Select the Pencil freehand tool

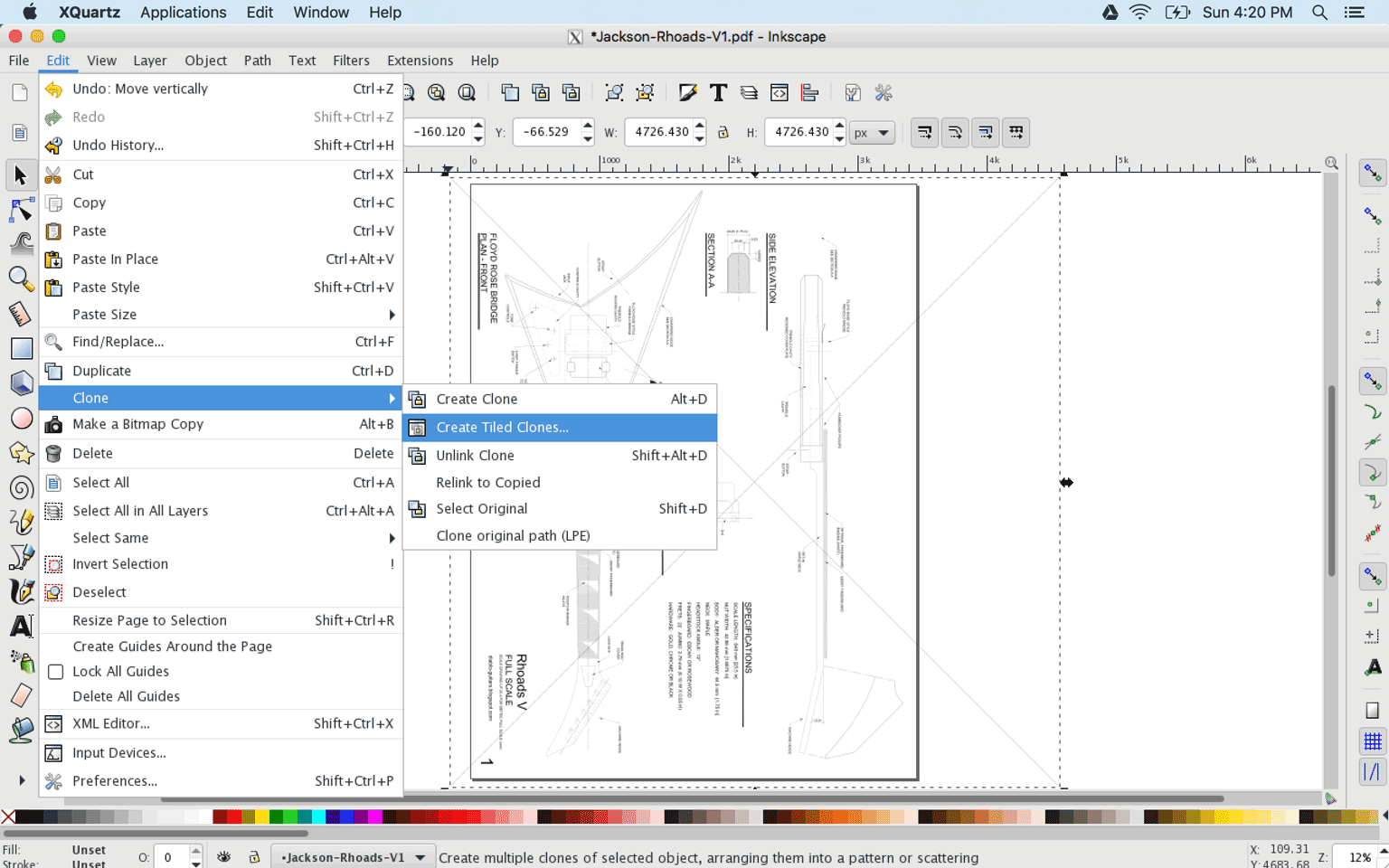pos(20,523)
